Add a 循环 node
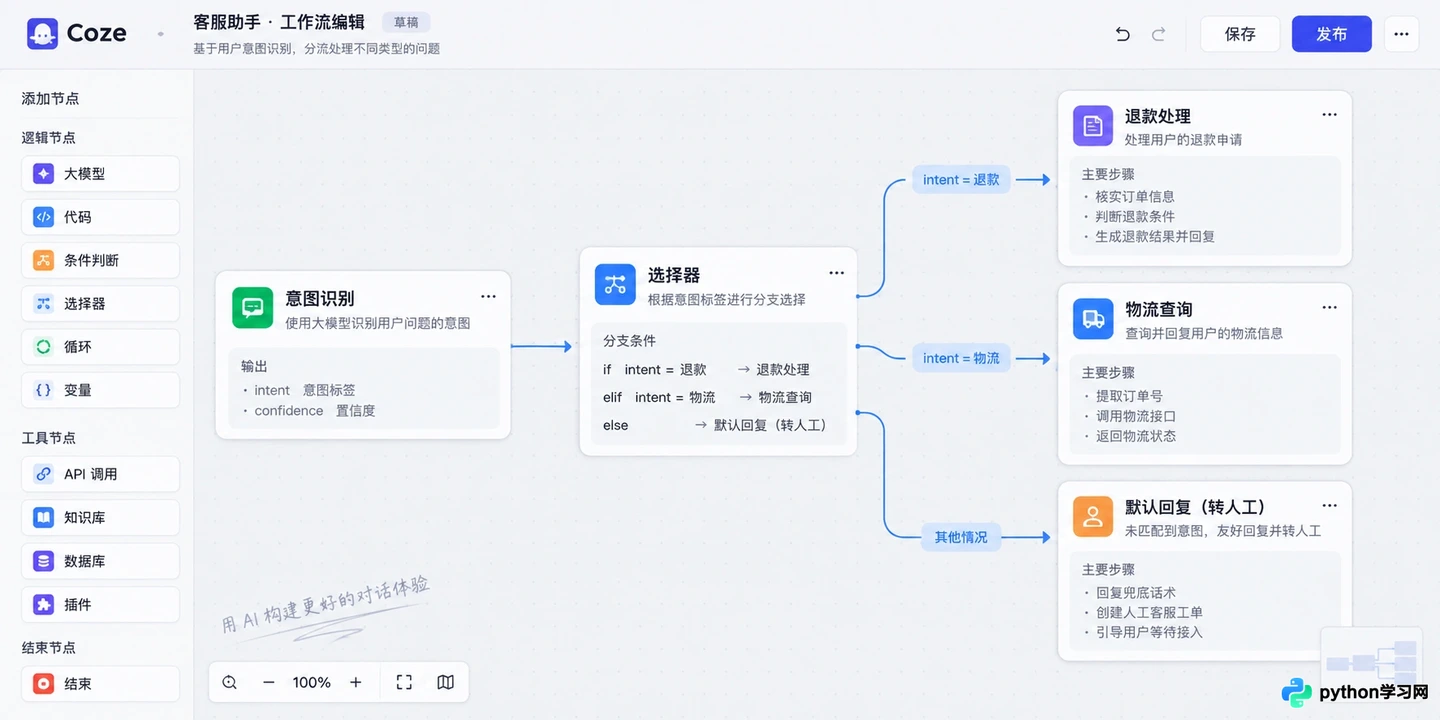The width and height of the screenshot is (1440, 720). [100, 347]
